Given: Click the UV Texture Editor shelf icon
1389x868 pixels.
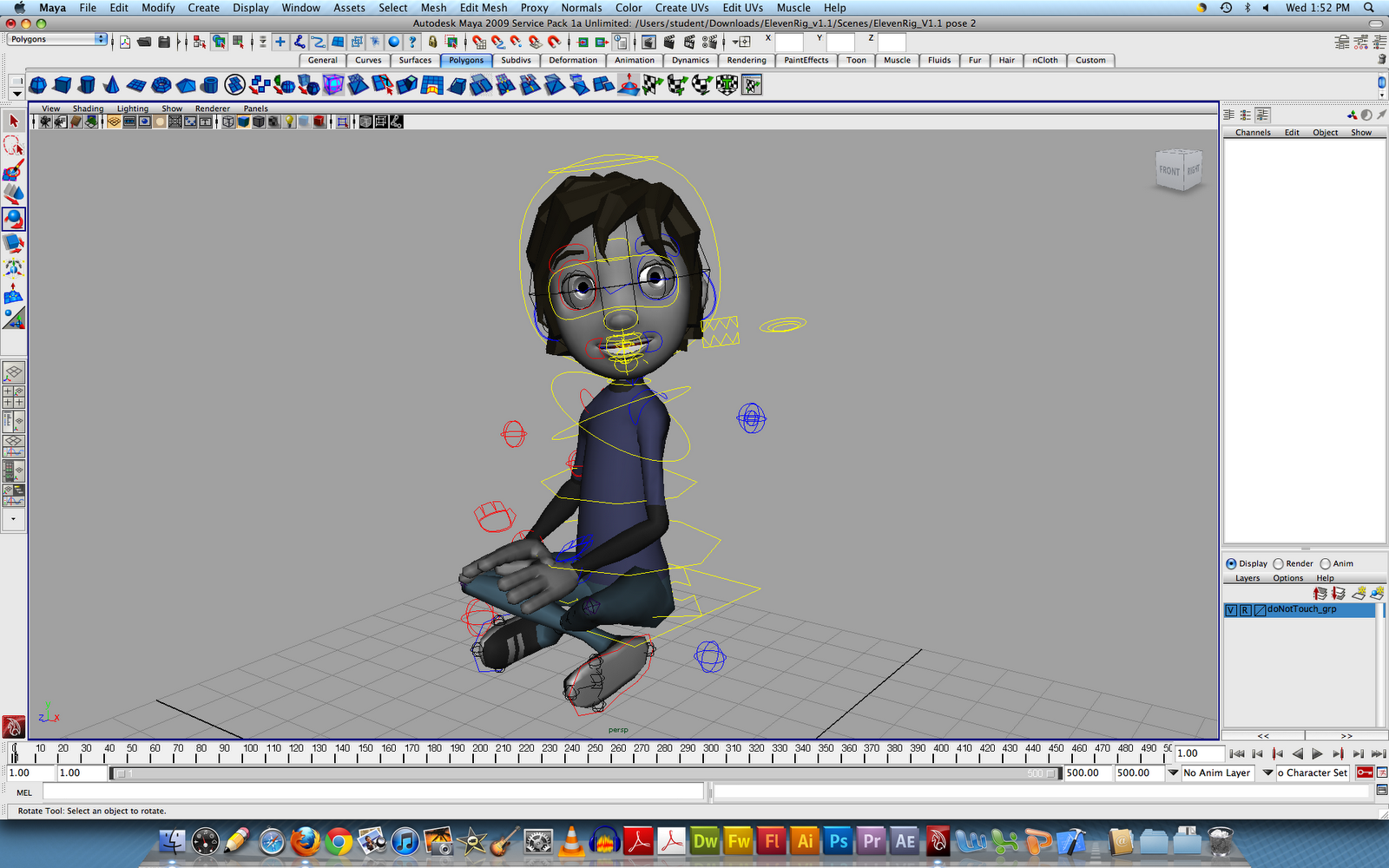Looking at the screenshot, I should coord(752,85).
